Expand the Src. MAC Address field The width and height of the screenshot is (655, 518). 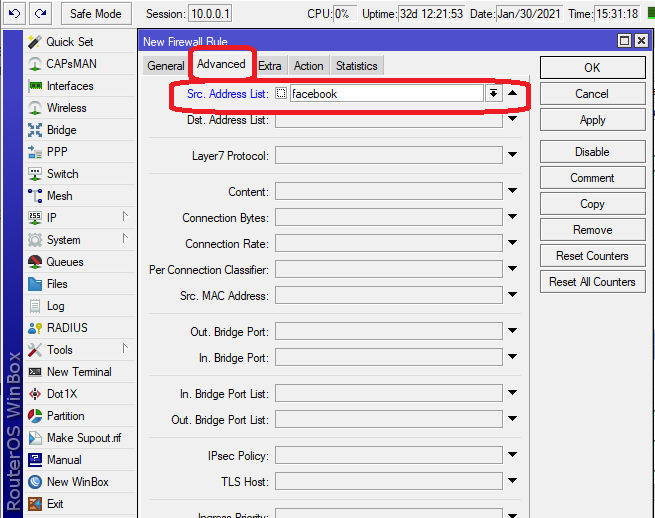[x=513, y=295]
